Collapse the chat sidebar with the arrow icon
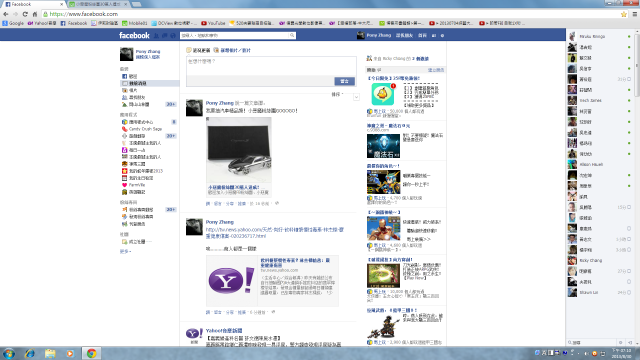Screen dimensions: 640x360 (x=630, y=343)
